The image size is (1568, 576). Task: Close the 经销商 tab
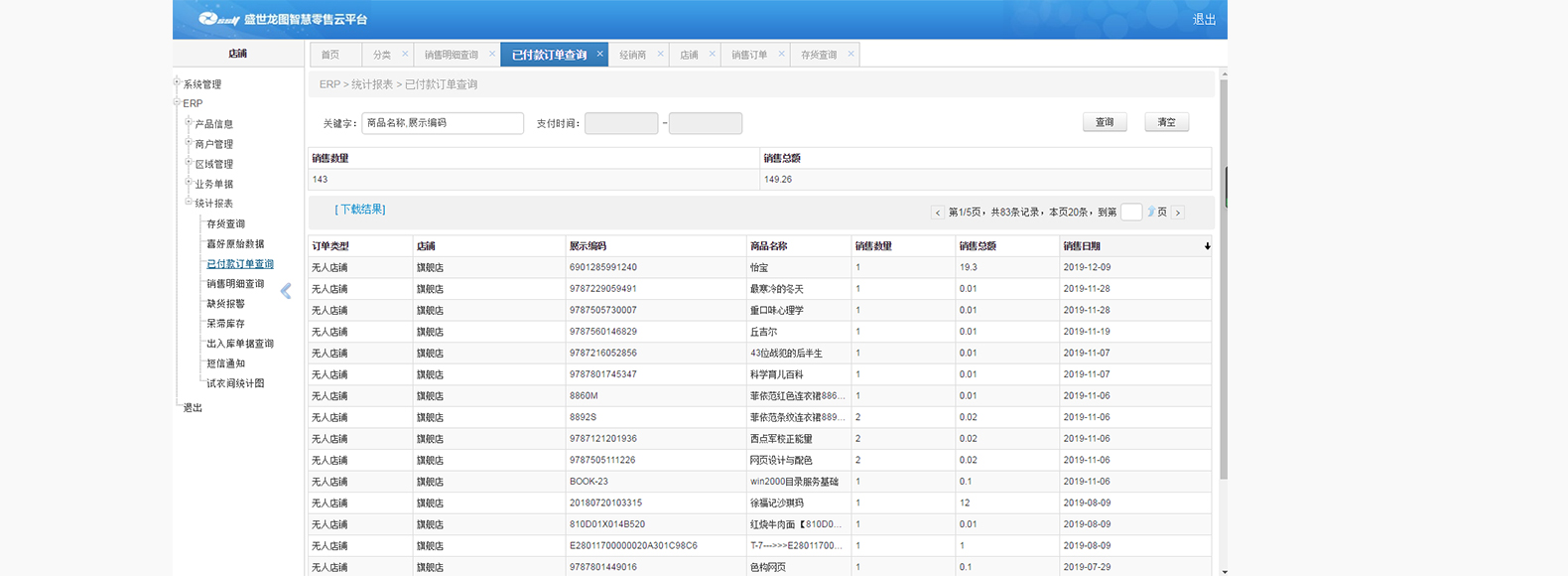coord(660,54)
